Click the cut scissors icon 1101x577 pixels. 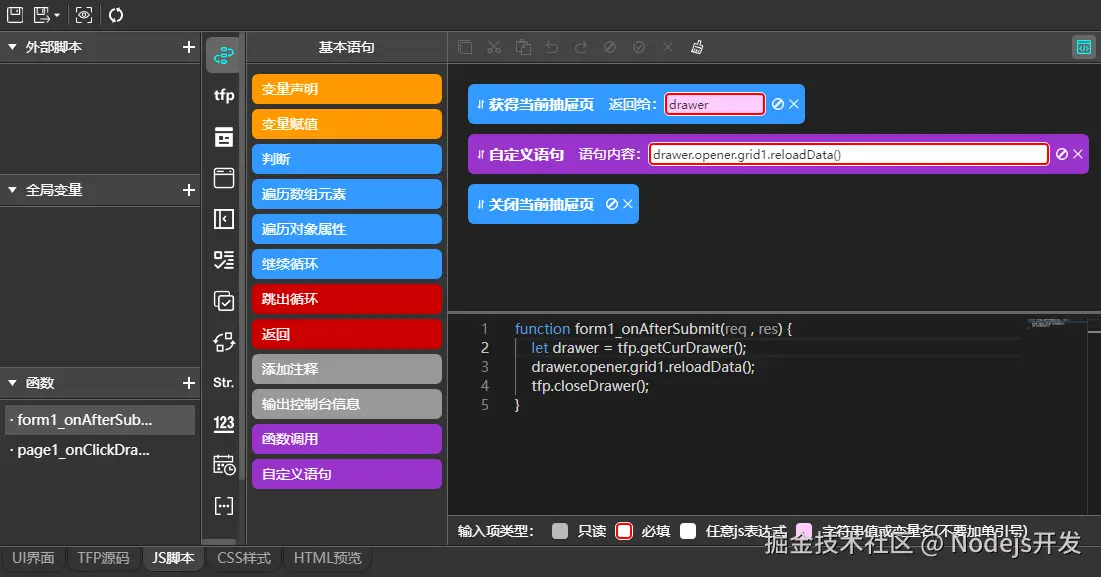(494, 47)
